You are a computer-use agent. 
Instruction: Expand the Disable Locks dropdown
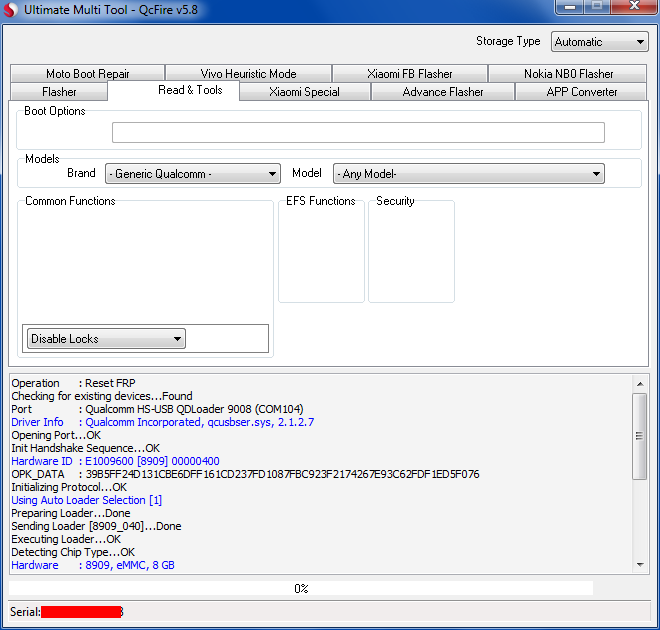[106, 339]
